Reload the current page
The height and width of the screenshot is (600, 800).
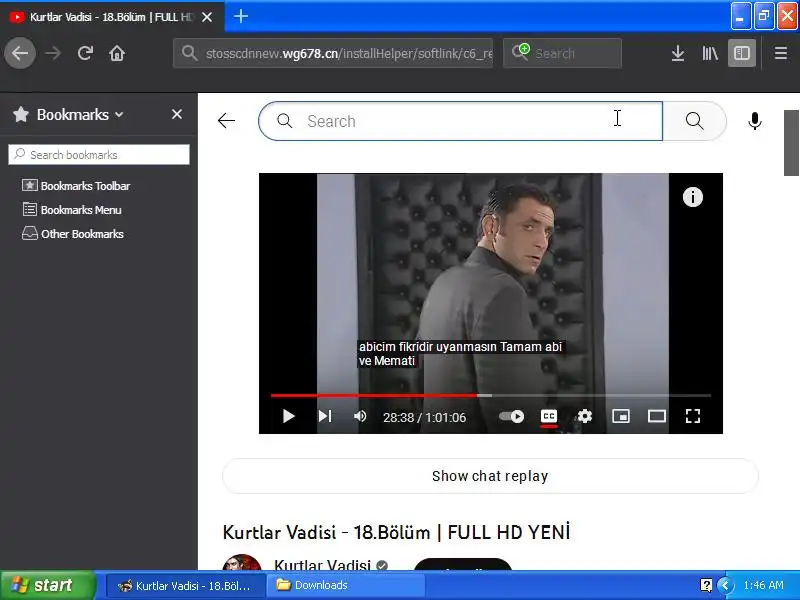tap(85, 53)
